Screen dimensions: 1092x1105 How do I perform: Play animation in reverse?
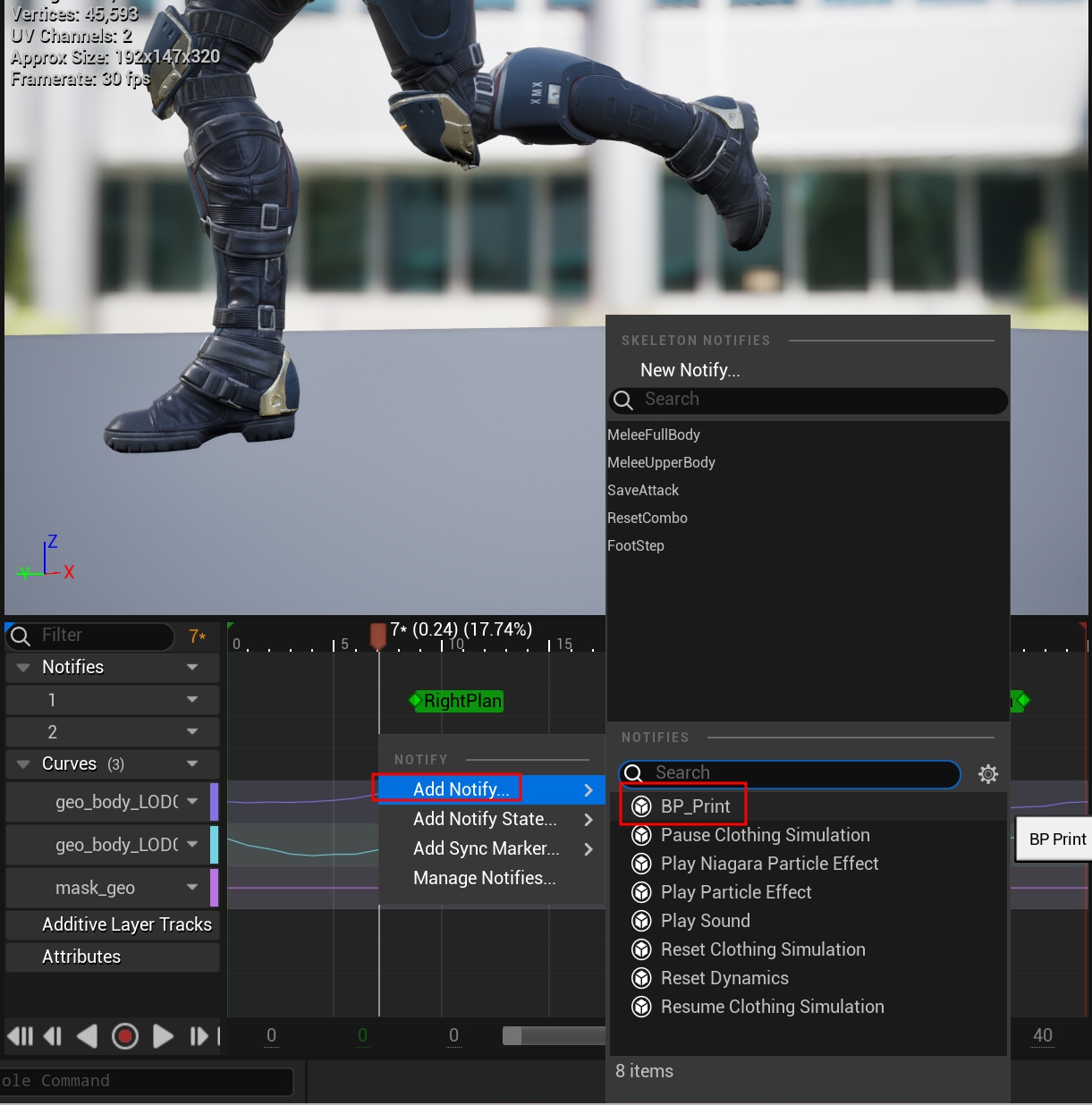pyautogui.click(x=87, y=1036)
